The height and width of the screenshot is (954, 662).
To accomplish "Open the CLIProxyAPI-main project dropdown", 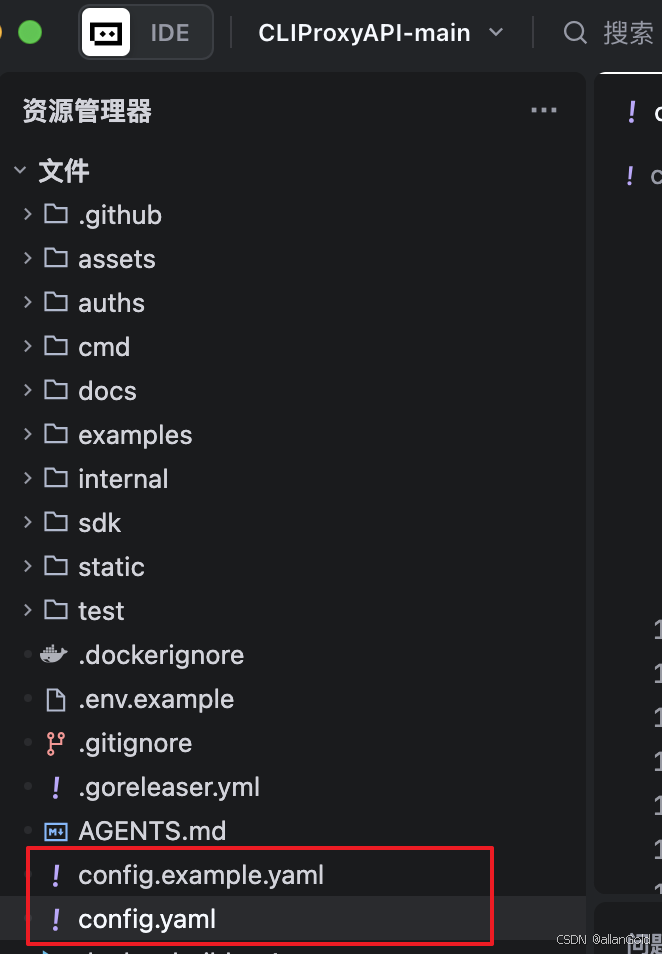I will tap(381, 33).
